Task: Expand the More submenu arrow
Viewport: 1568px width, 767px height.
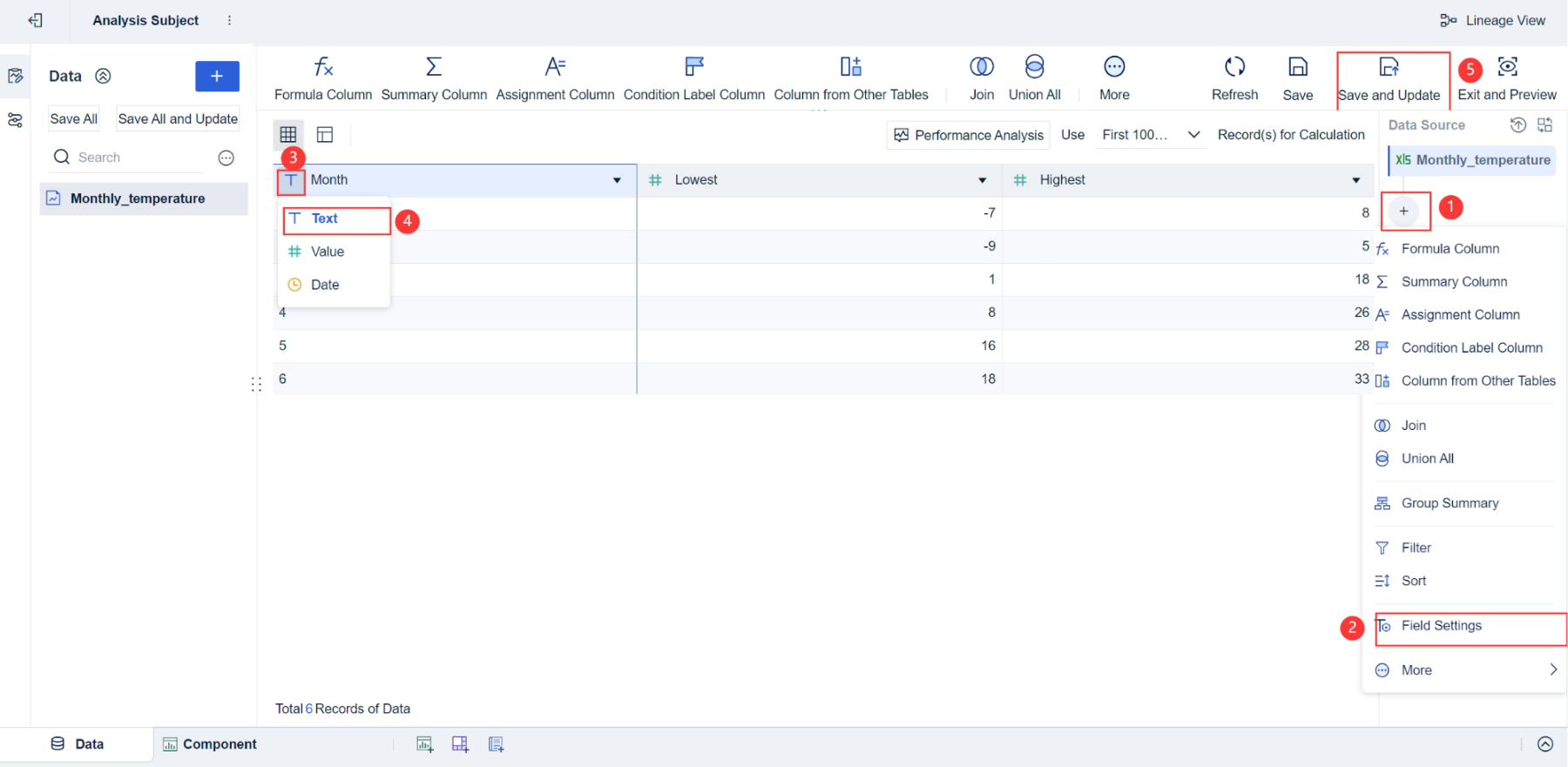Action: coord(1553,669)
